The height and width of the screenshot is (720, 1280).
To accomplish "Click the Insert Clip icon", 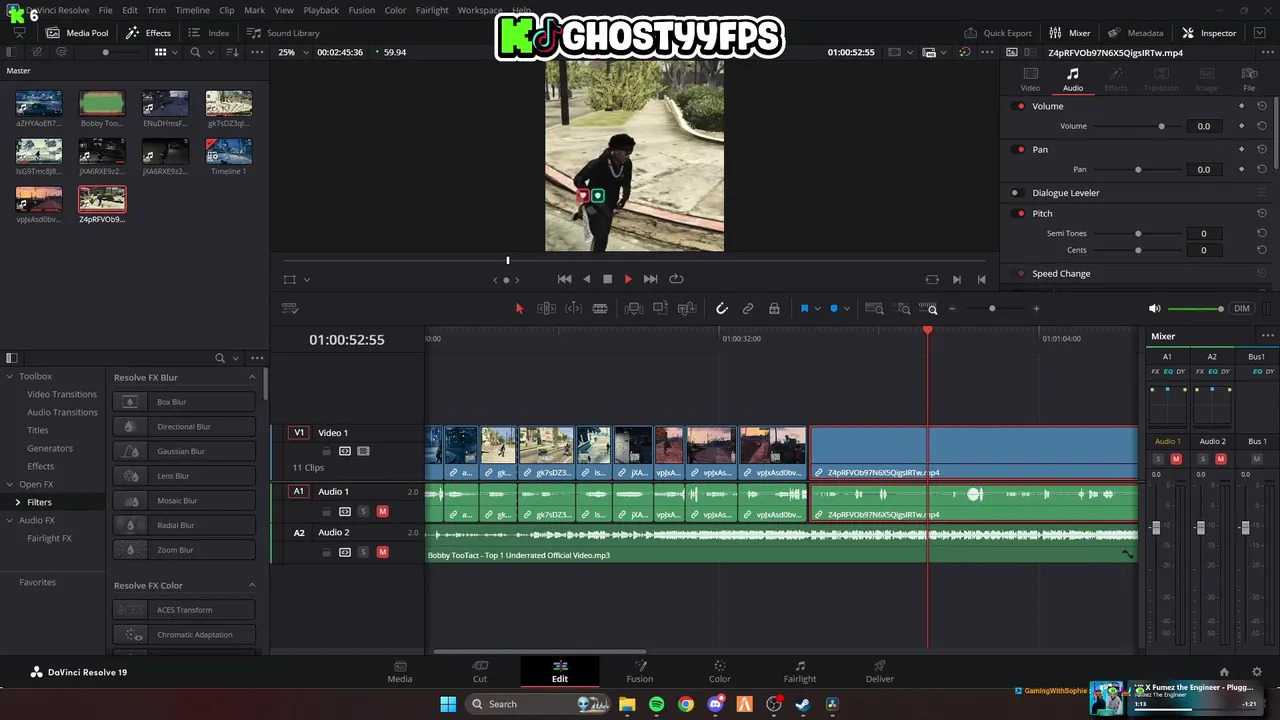I will pyautogui.click(x=633, y=309).
